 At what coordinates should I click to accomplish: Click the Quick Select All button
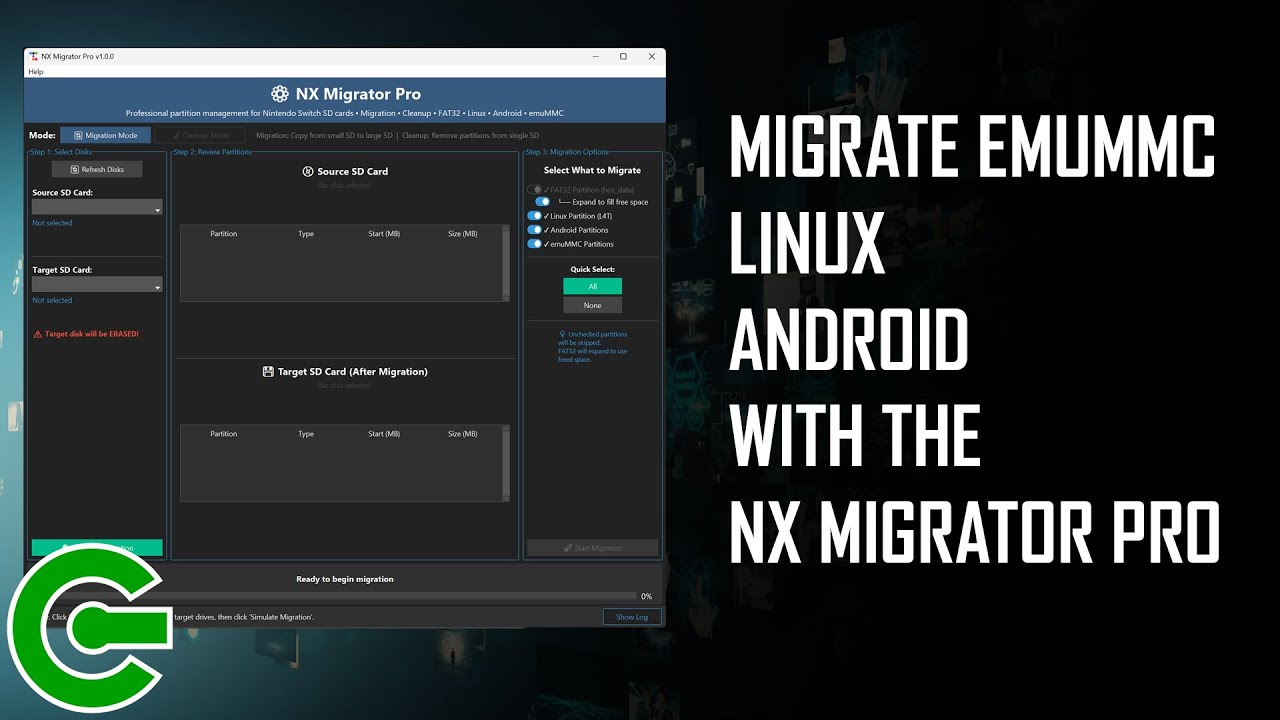pyautogui.click(x=592, y=286)
